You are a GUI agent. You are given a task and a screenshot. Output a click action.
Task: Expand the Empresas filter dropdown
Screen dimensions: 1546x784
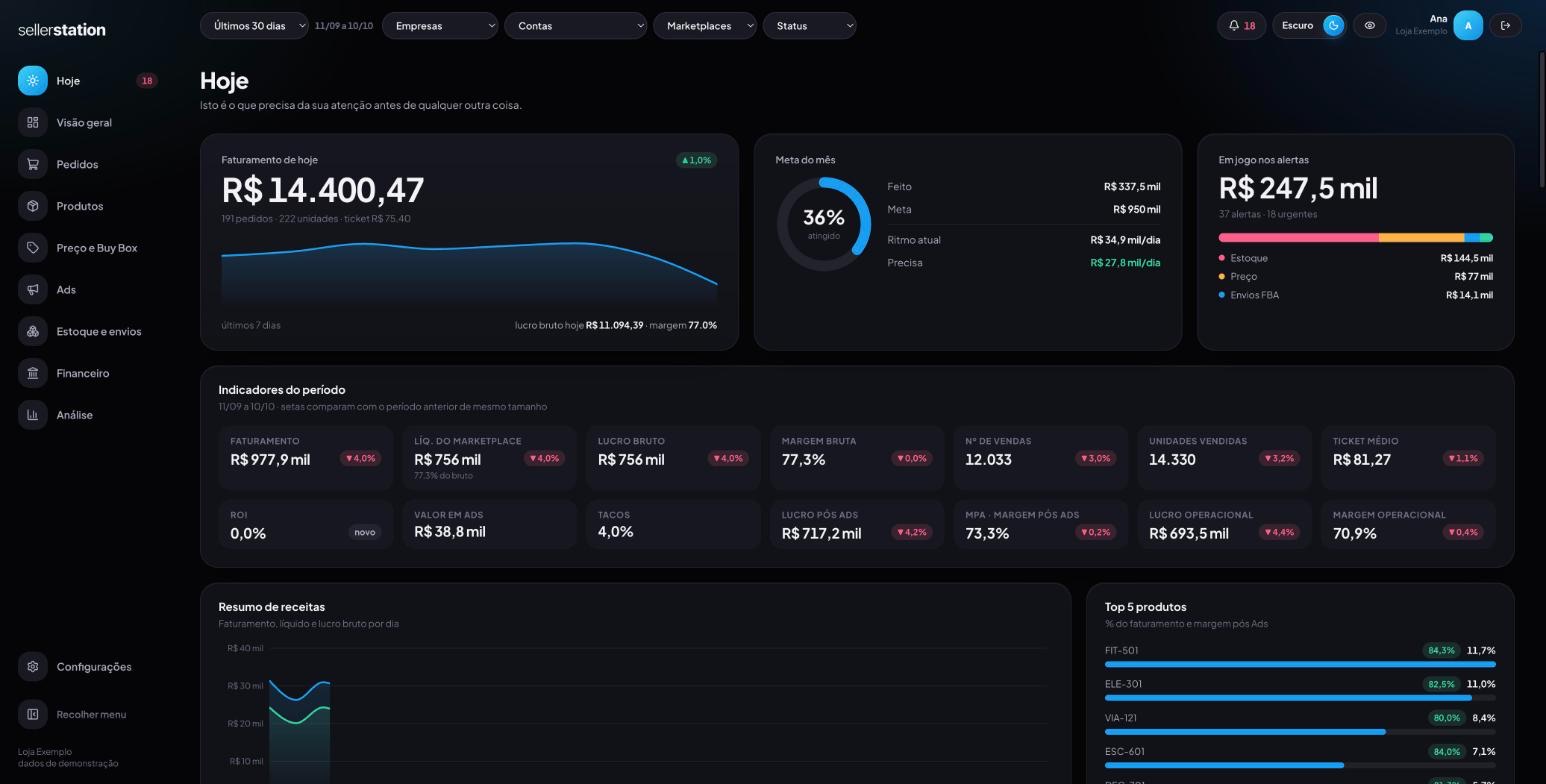click(440, 26)
